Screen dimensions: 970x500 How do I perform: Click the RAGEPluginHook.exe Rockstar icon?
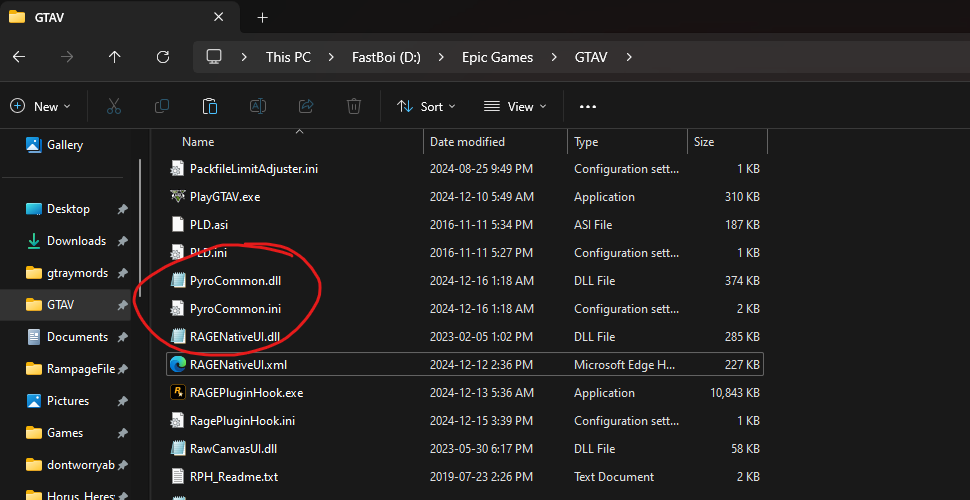[x=178, y=392]
